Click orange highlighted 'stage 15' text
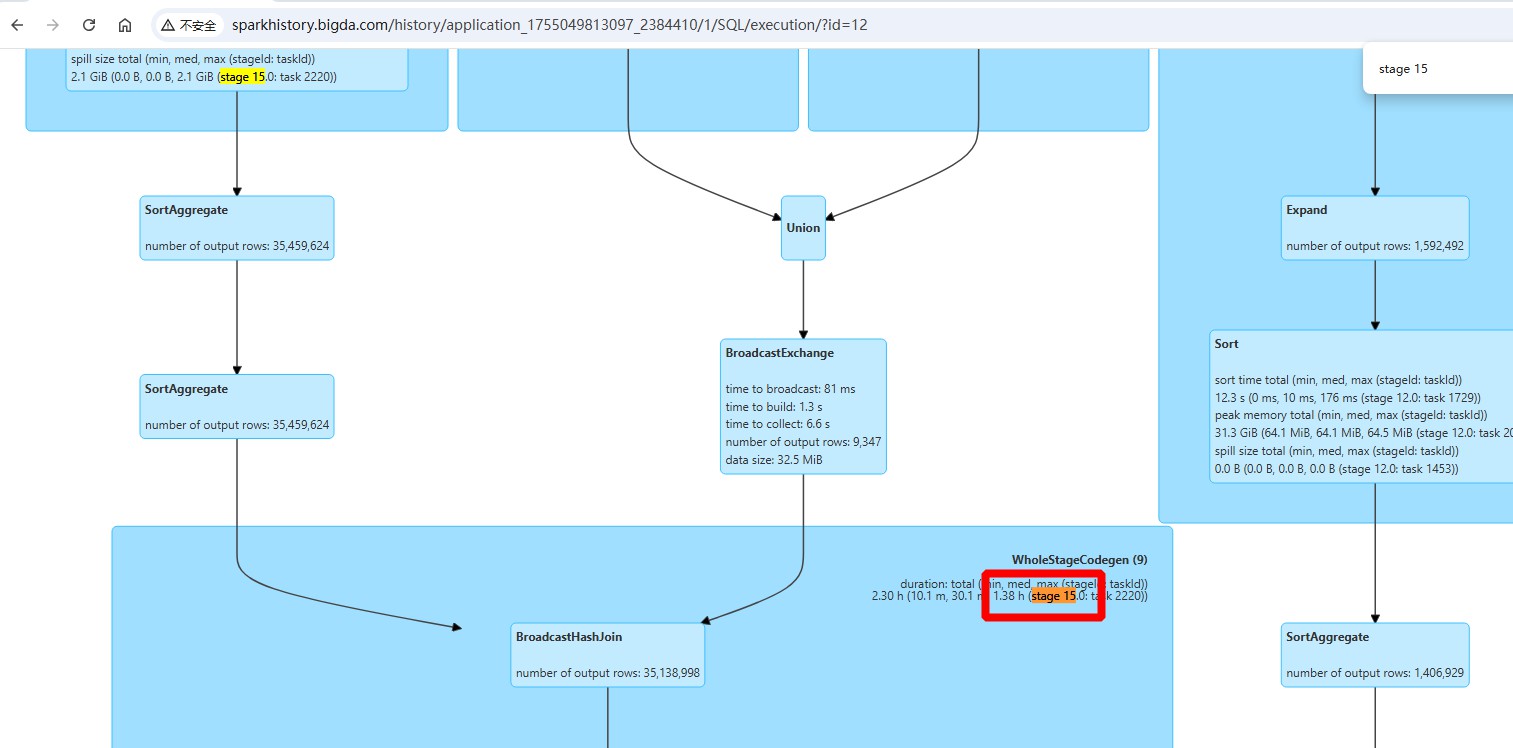The image size is (1513, 748). [1054, 596]
